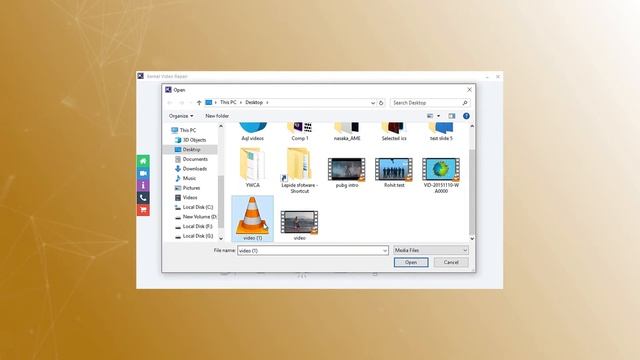This screenshot has height=360, width=640.
Task: Select the VID-20151110-WA0000 globe video
Action: tap(441, 176)
